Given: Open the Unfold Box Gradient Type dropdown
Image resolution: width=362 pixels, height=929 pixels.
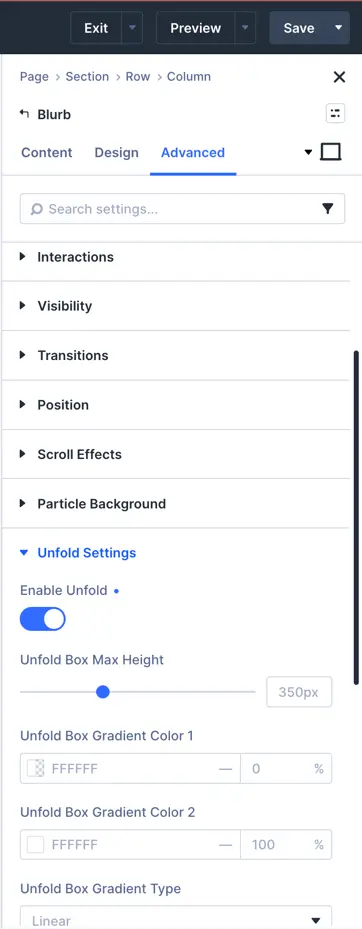Looking at the screenshot, I should point(176,917).
